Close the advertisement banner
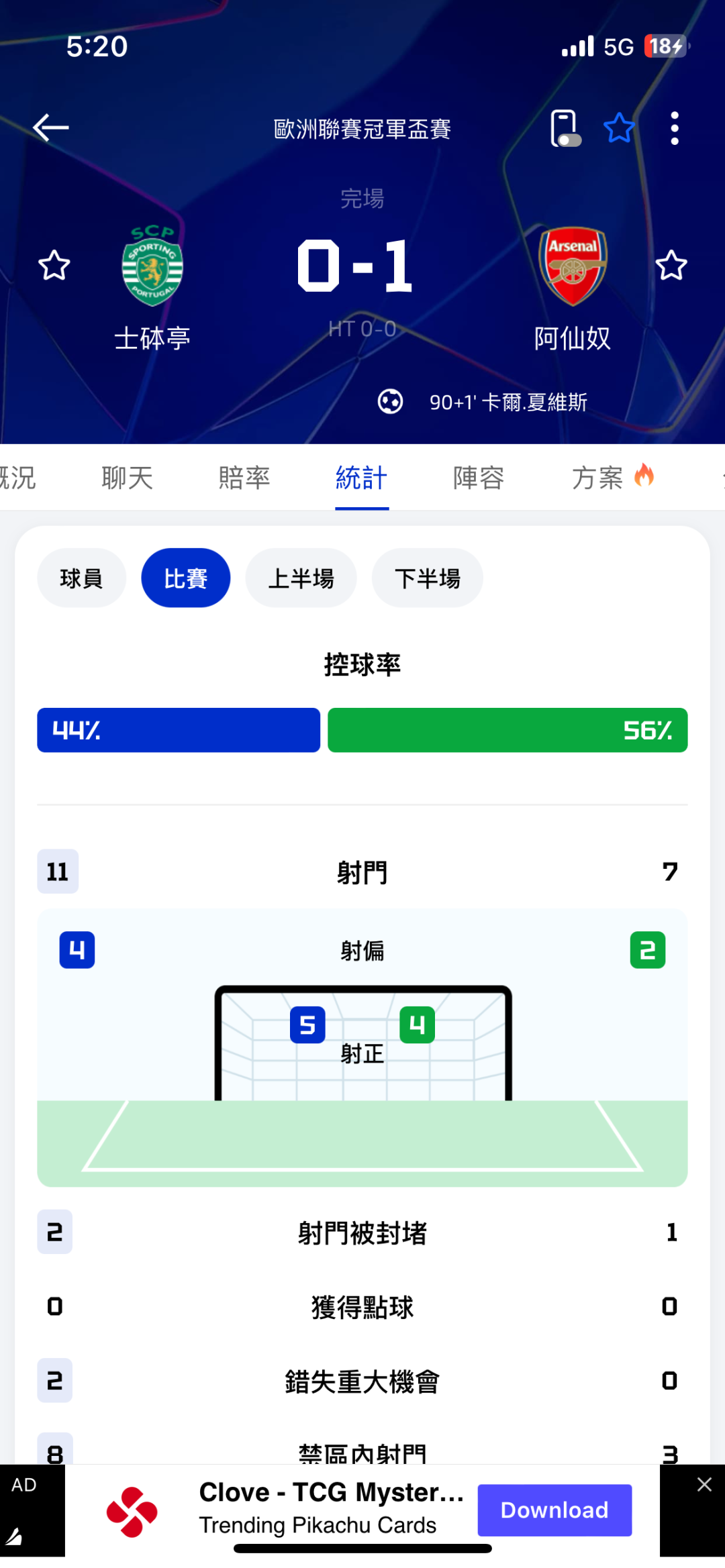 (704, 1484)
